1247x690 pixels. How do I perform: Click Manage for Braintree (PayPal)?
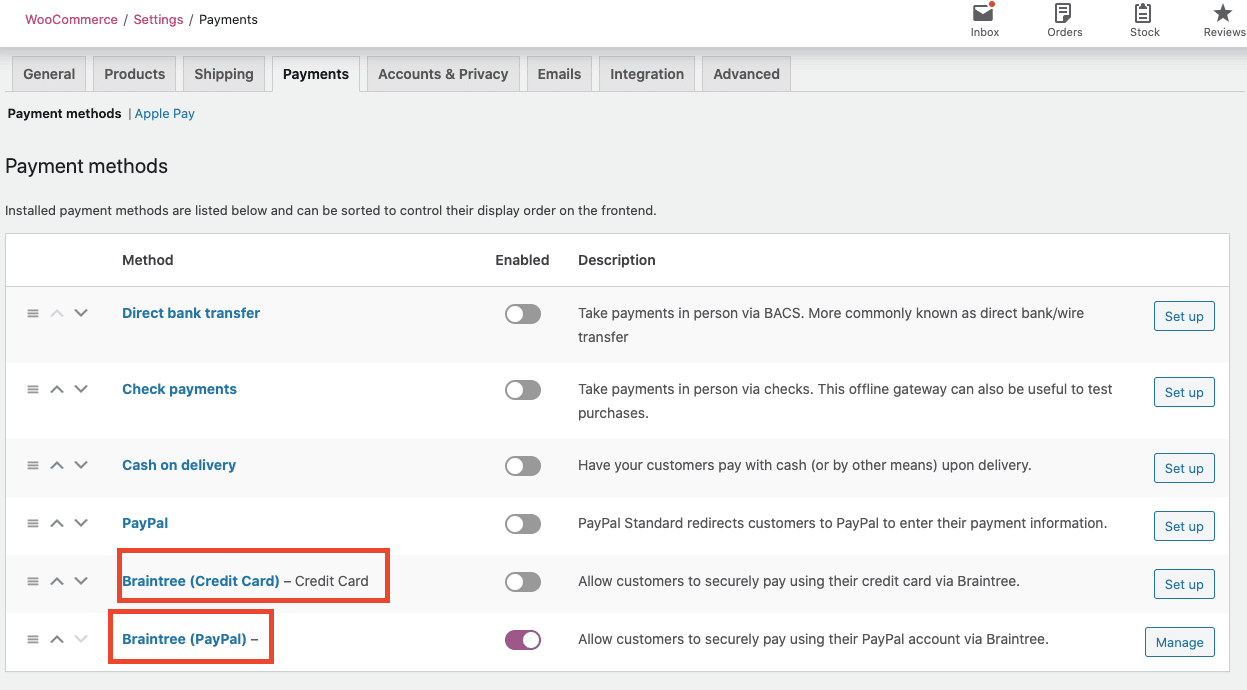1180,642
